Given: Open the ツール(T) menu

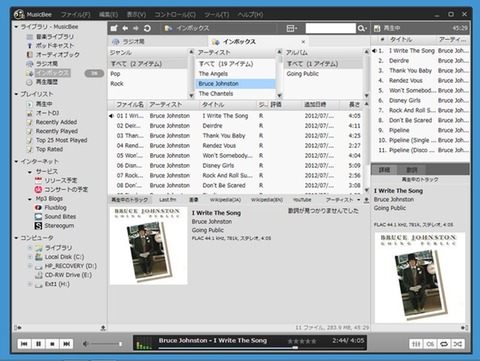Looking at the screenshot, I should pyautogui.click(x=217, y=15).
